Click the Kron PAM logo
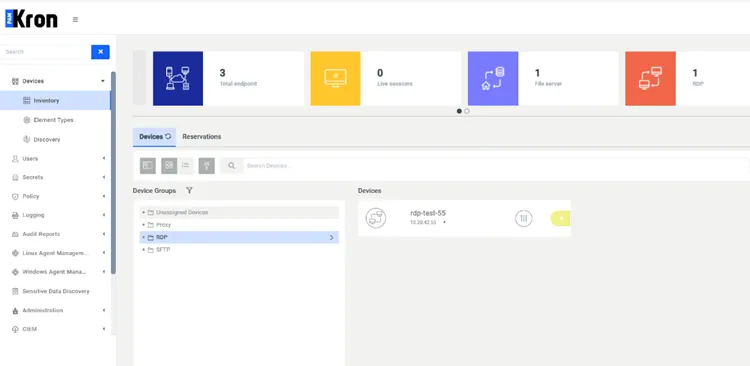The height and width of the screenshot is (366, 750). 32,19
